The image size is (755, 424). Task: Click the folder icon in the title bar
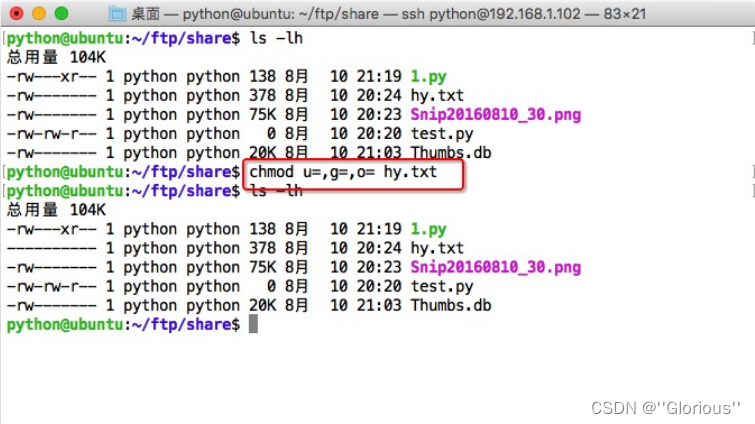117,14
